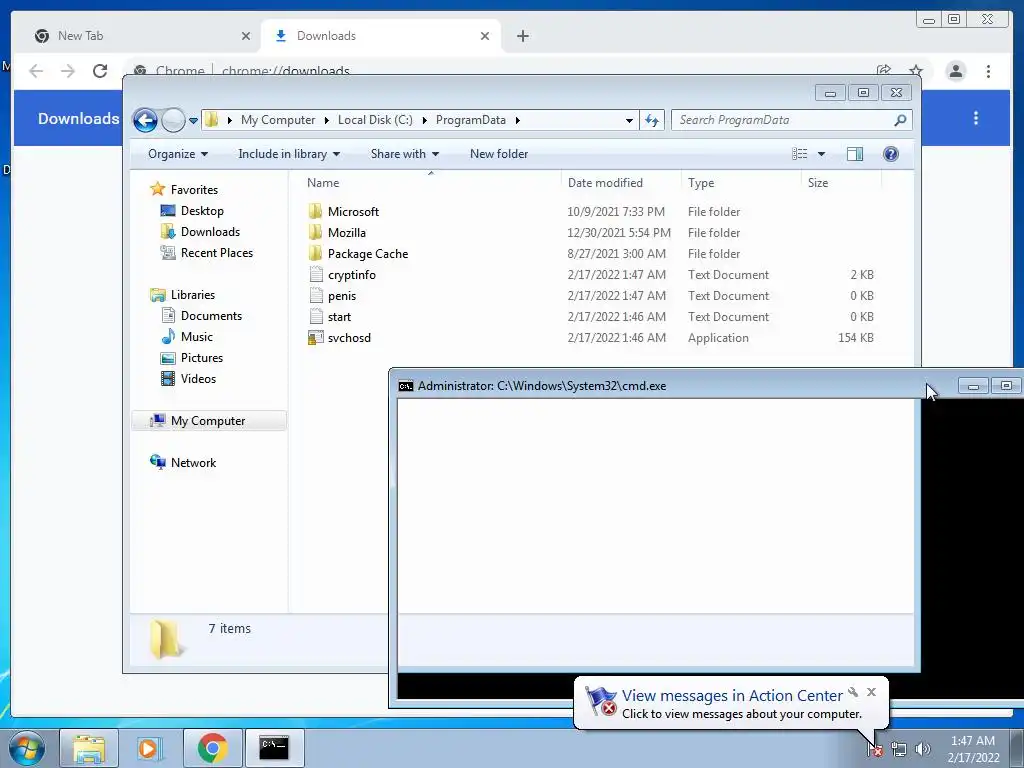Select the Package Cache folder
The height and width of the screenshot is (768, 1024).
point(368,253)
